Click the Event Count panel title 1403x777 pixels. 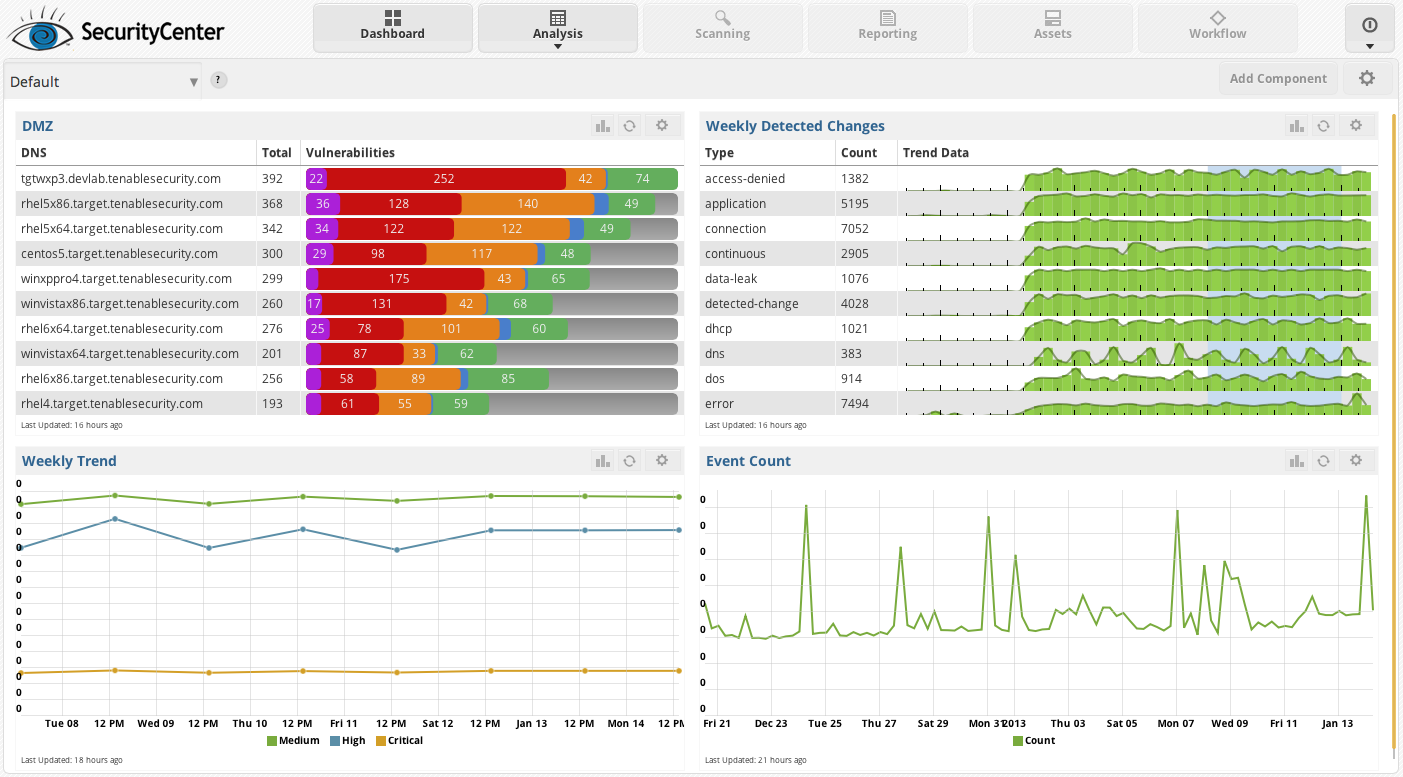[748, 461]
